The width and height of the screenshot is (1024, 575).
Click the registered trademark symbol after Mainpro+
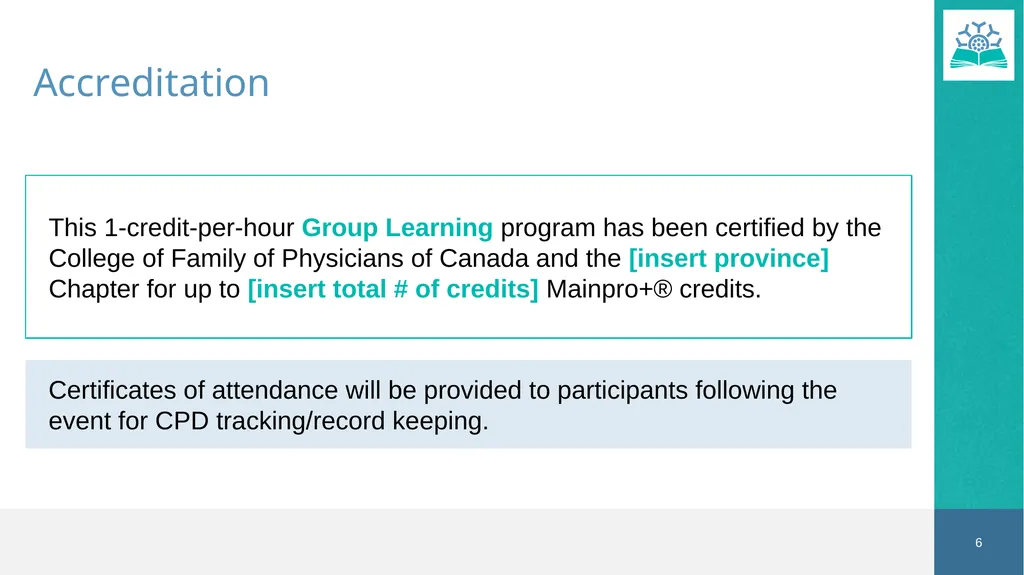click(662, 289)
